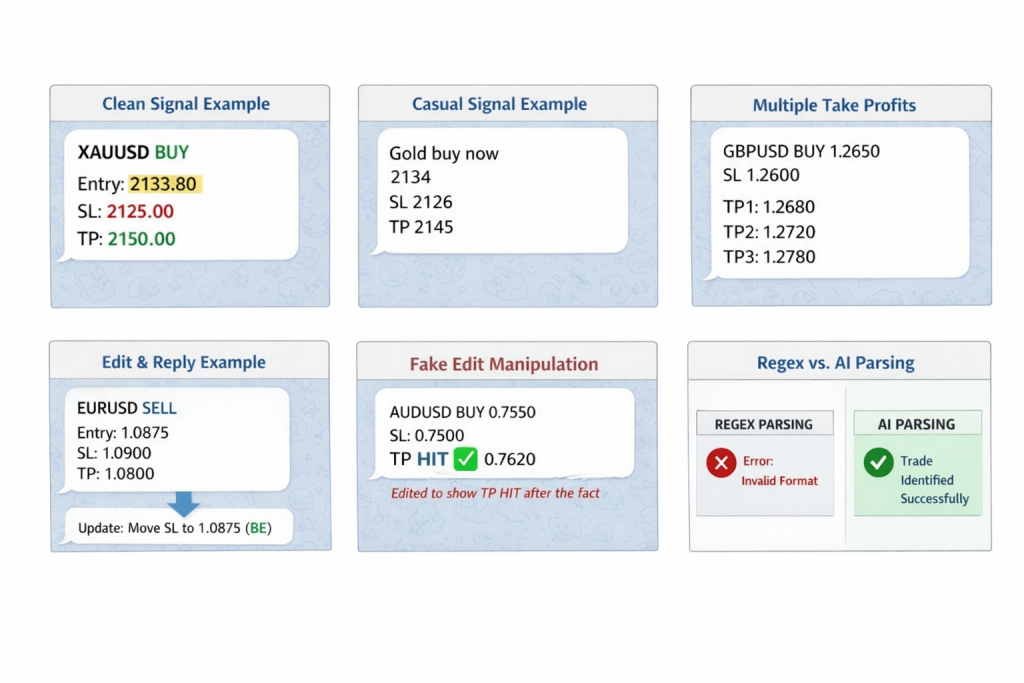Viewport: 1024px width, 683px height.
Task: Select the Clean Signal Example header
Action: coord(186,104)
